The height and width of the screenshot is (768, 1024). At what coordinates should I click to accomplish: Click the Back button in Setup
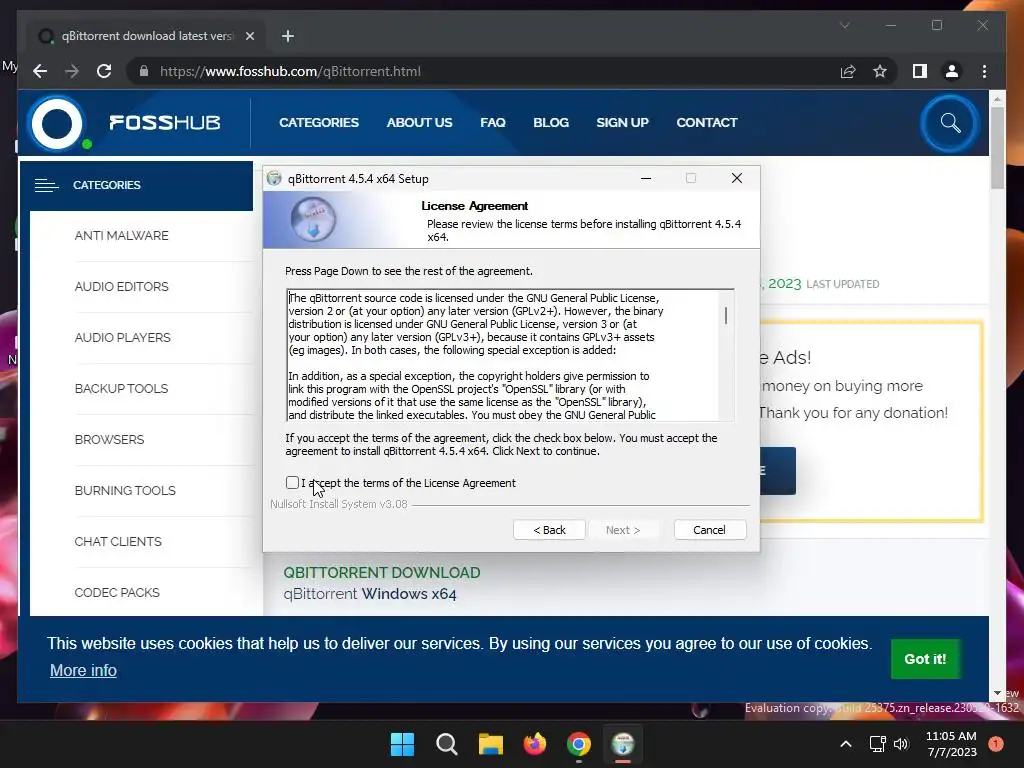[549, 530]
